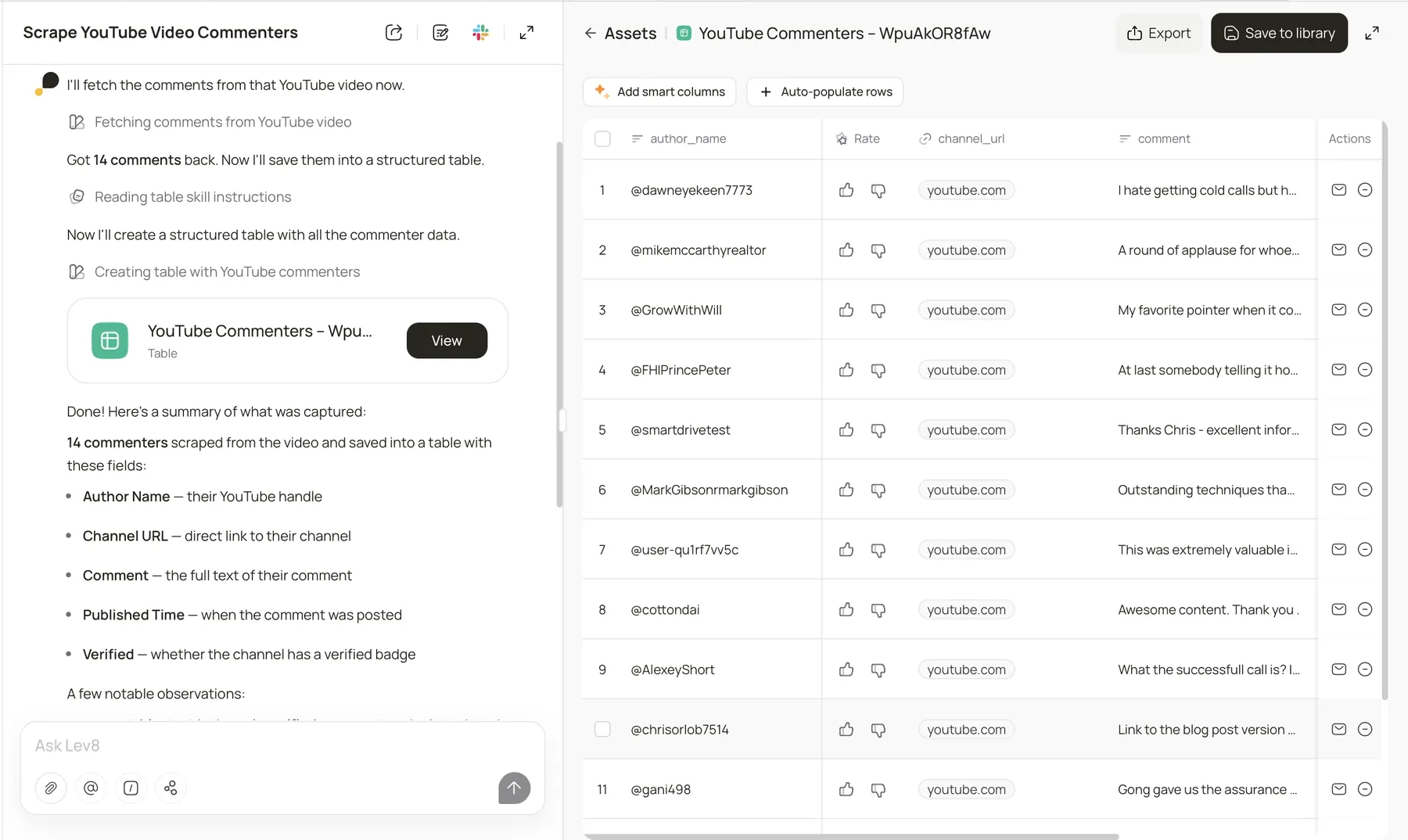Viewport: 1408px width, 840px height.
Task: Click the mail icon for @GrowWithWill
Action: (x=1339, y=310)
